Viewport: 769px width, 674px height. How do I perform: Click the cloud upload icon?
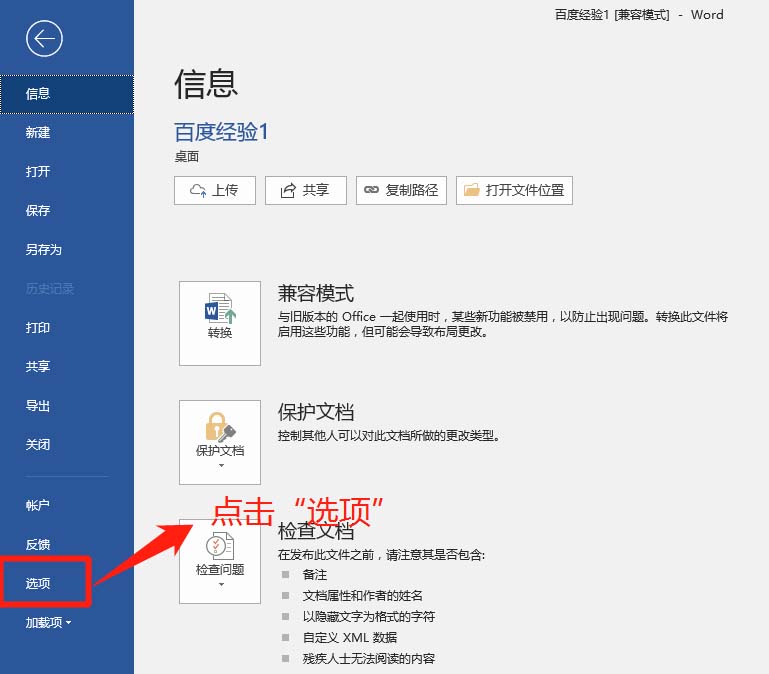click(x=198, y=190)
